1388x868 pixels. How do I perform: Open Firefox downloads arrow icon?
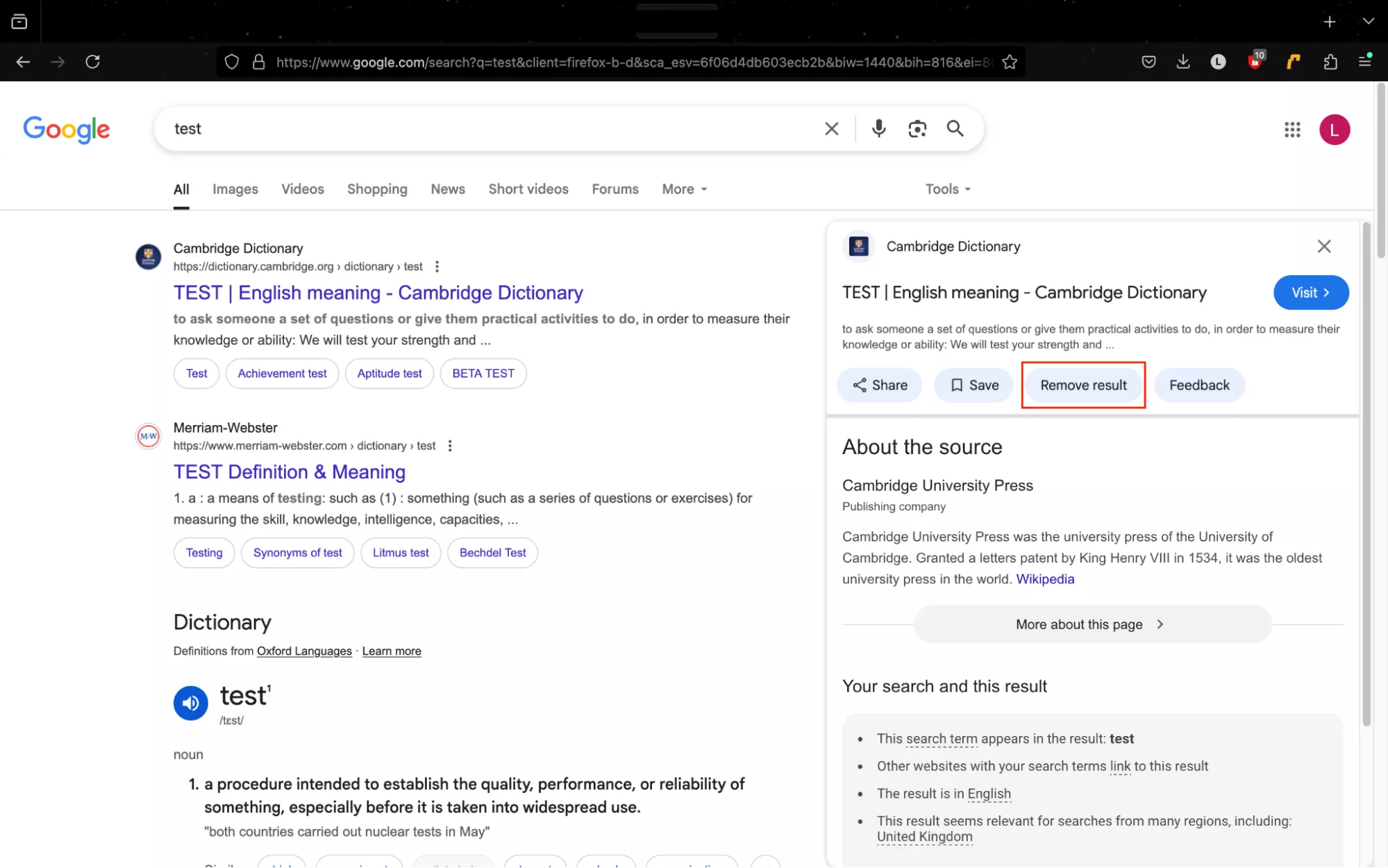(1183, 62)
